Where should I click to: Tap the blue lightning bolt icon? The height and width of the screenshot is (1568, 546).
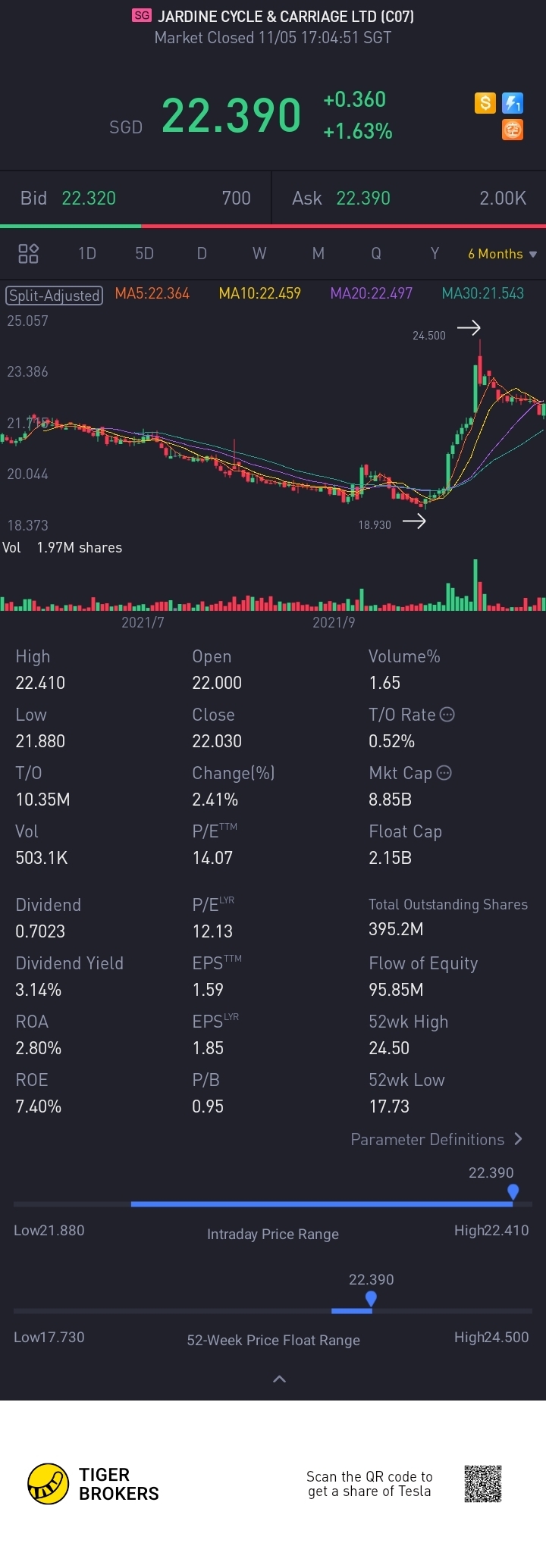click(x=513, y=102)
